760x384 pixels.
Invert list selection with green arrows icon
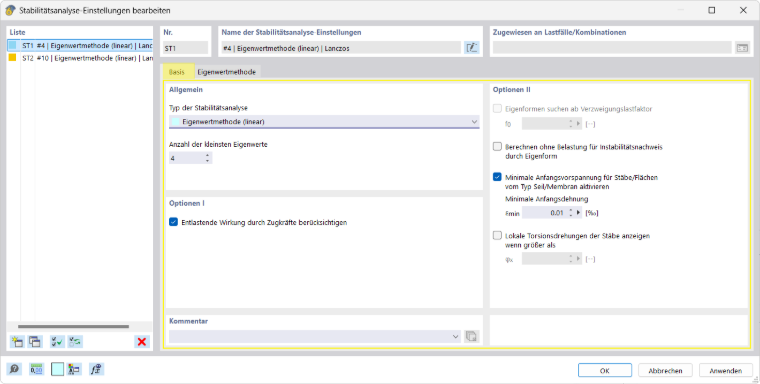click(75, 342)
